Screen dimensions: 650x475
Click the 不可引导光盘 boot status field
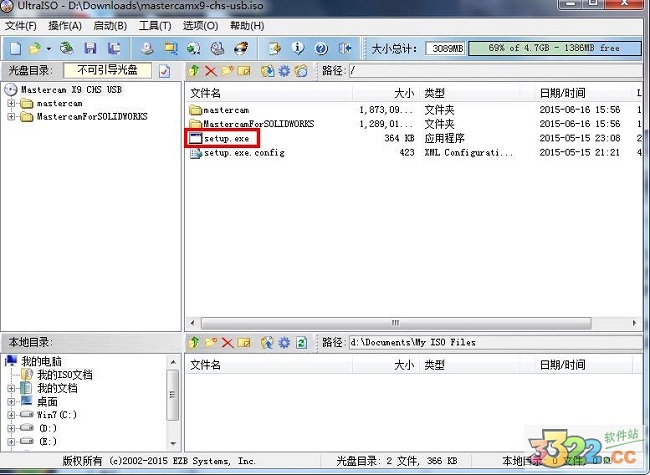coord(107,70)
